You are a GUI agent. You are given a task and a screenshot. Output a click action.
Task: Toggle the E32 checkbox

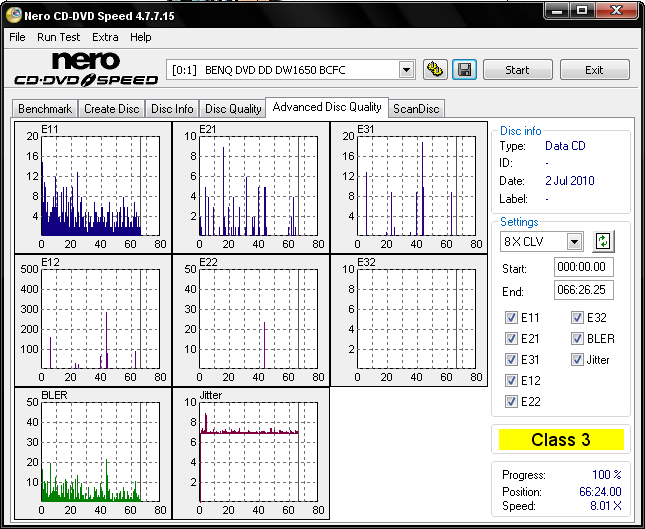click(577, 318)
